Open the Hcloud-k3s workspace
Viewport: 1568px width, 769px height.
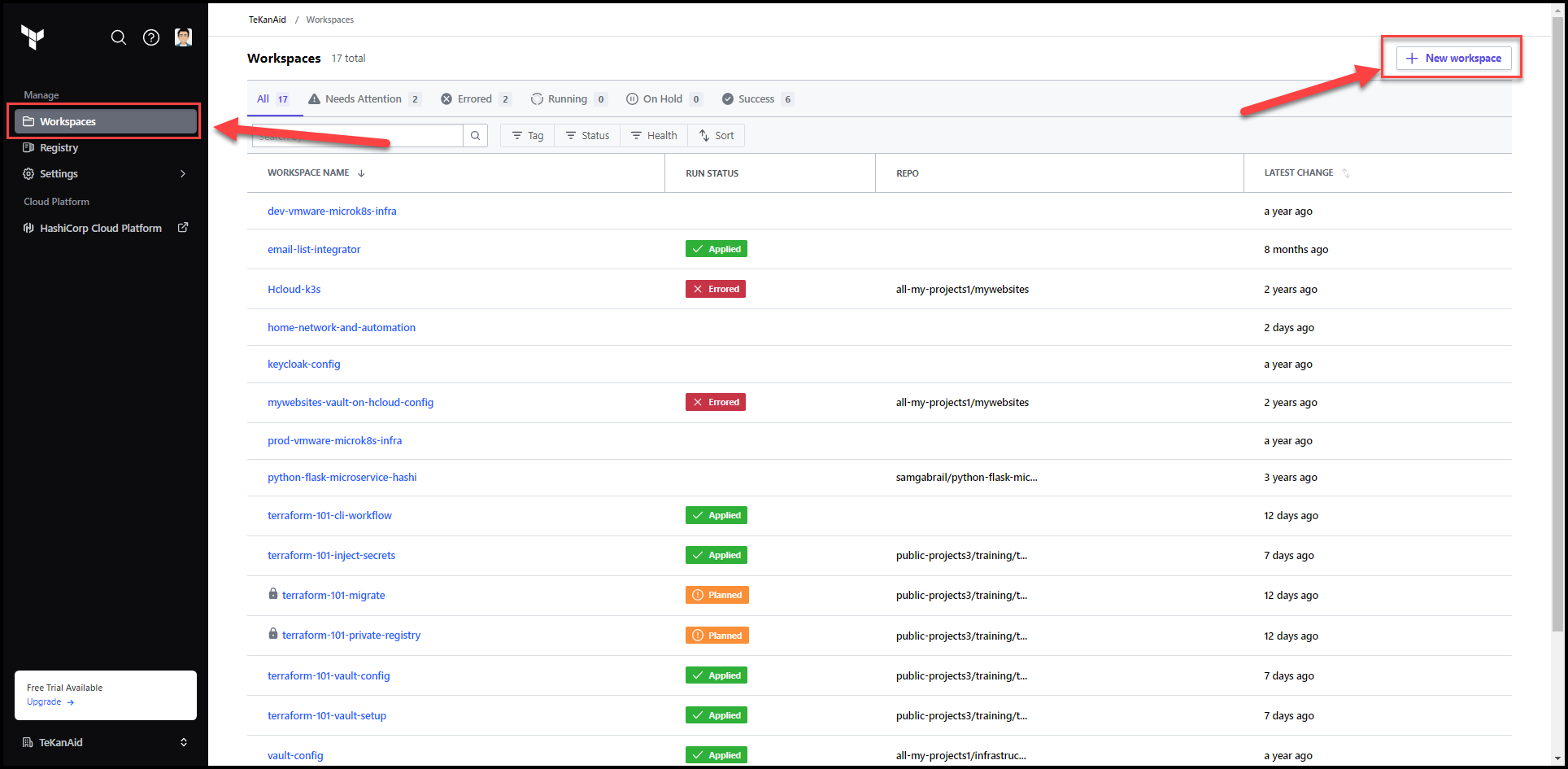tap(294, 289)
